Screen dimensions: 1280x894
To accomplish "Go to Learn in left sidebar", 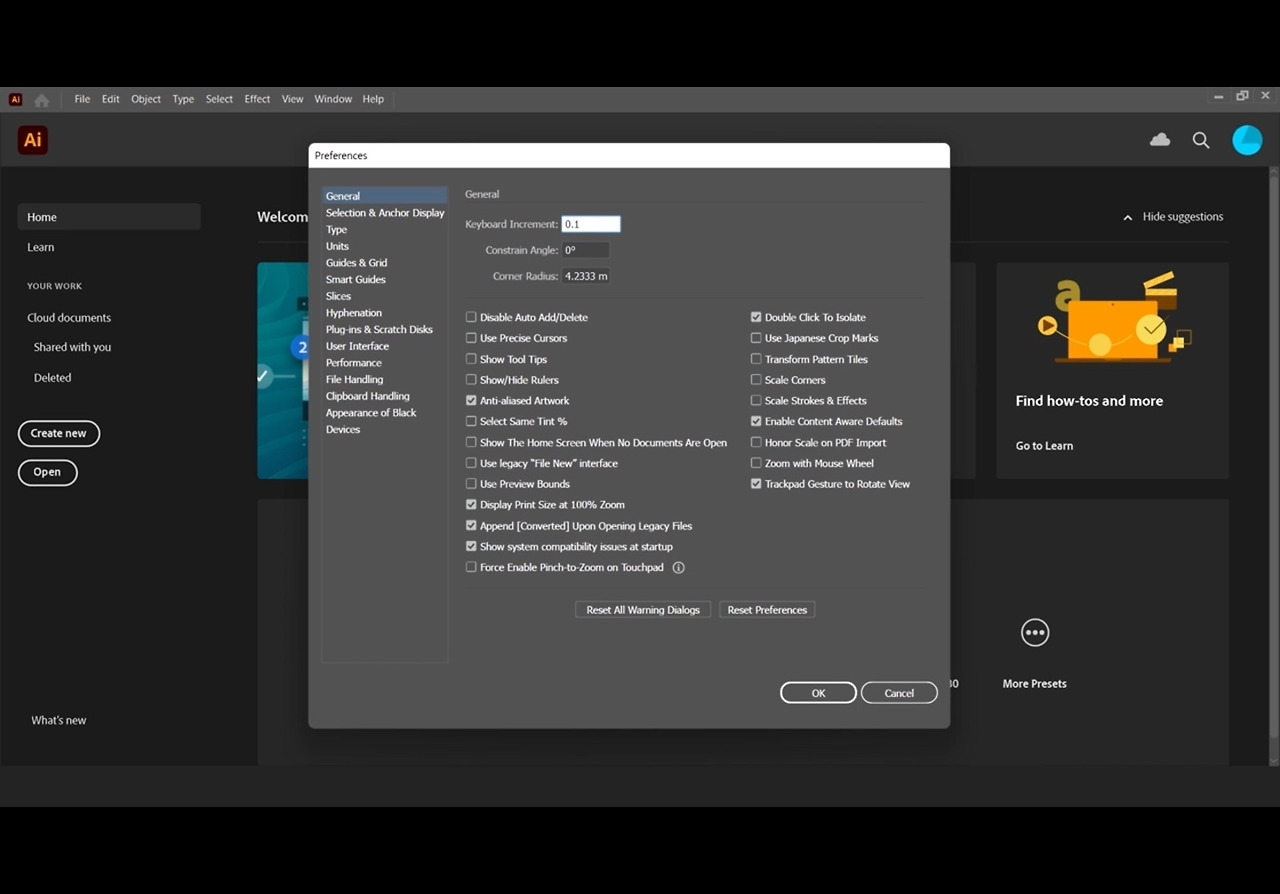I will pos(41,247).
